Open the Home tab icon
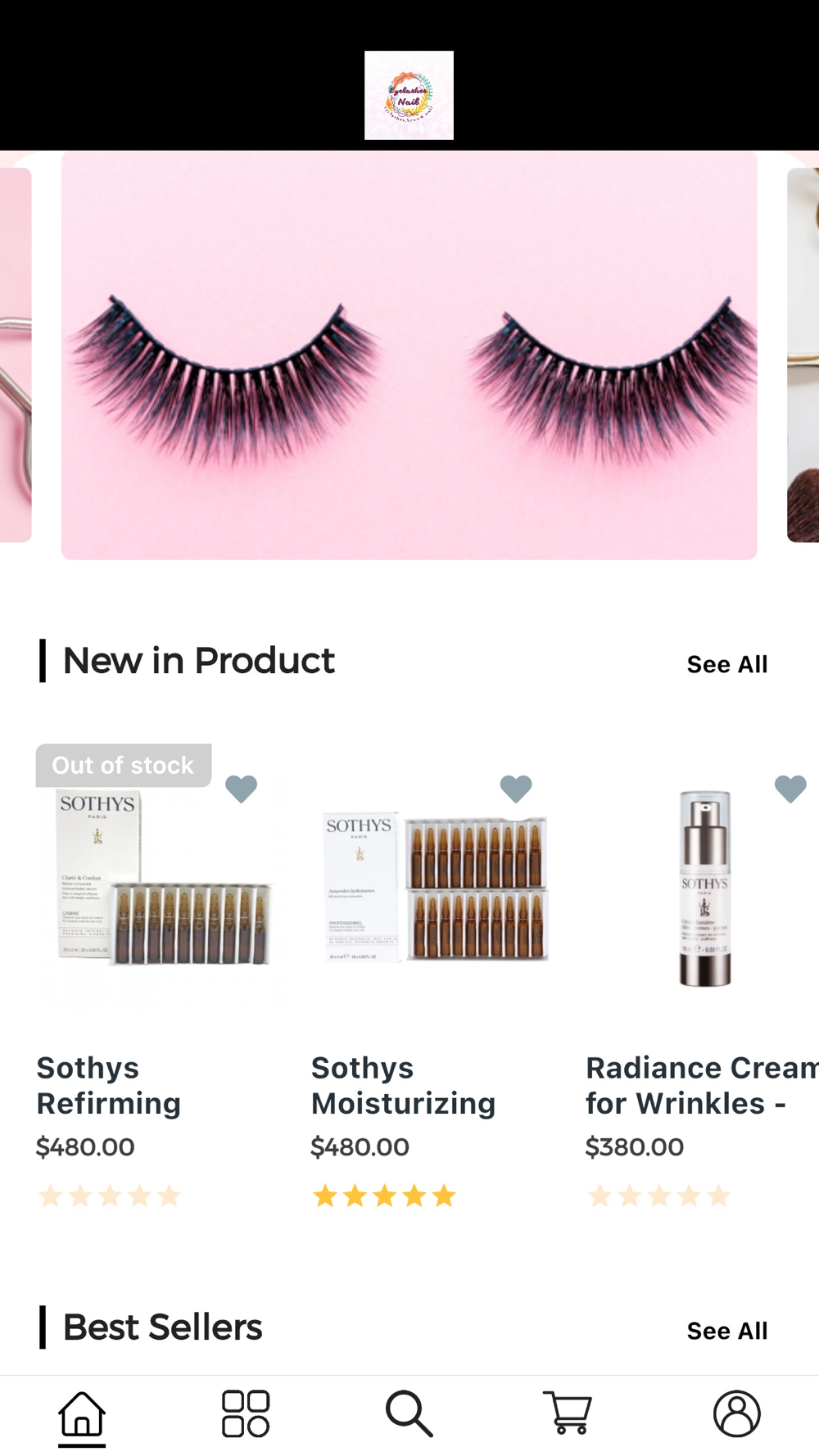This screenshot has width=819, height=1456. coord(82,1413)
